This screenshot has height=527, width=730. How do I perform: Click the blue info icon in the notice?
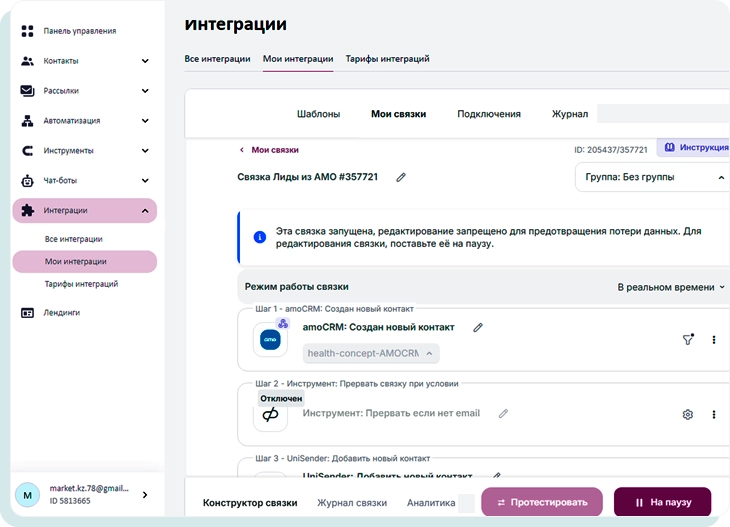point(260,237)
